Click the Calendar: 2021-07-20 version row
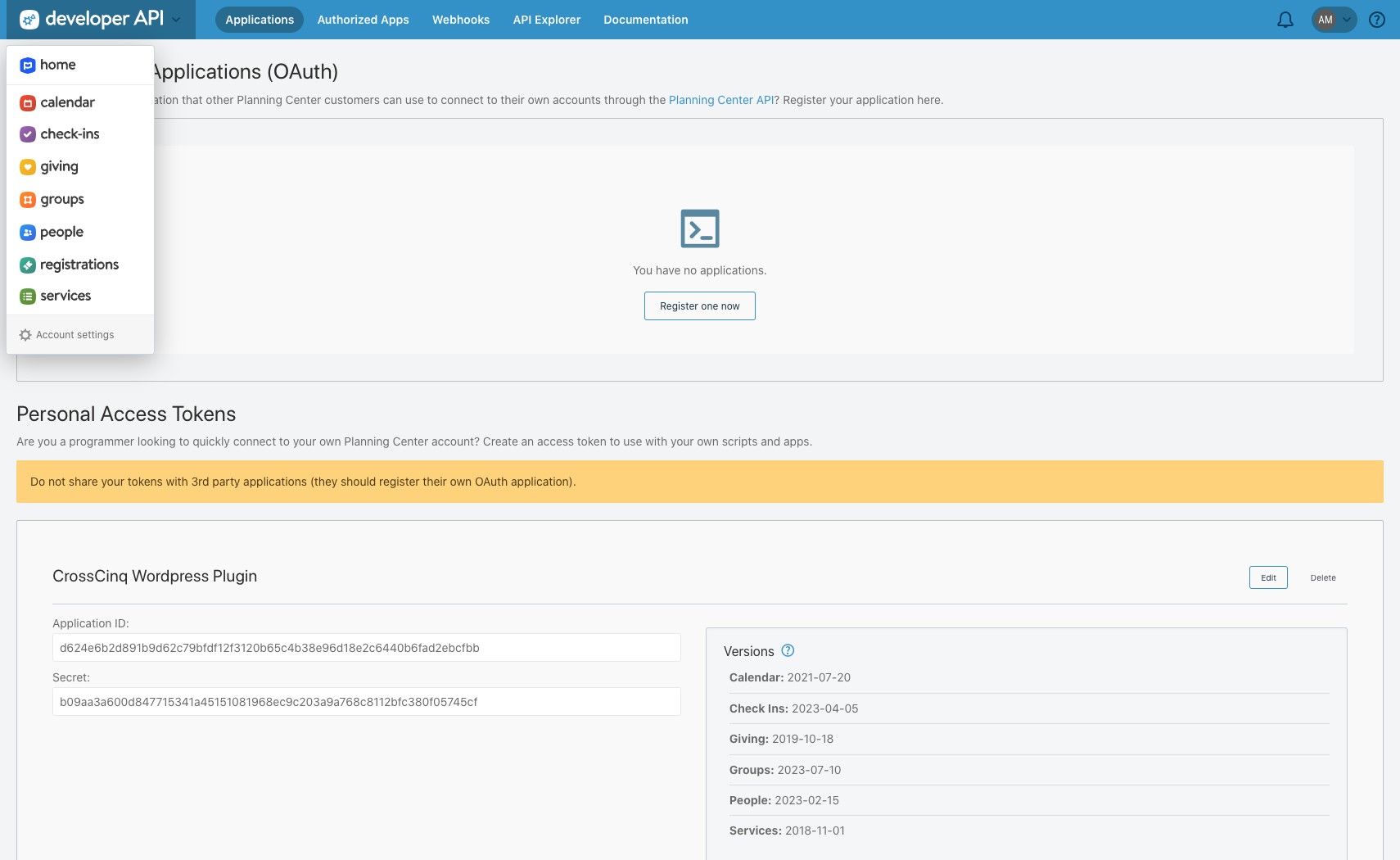1400x860 pixels. (x=1029, y=678)
